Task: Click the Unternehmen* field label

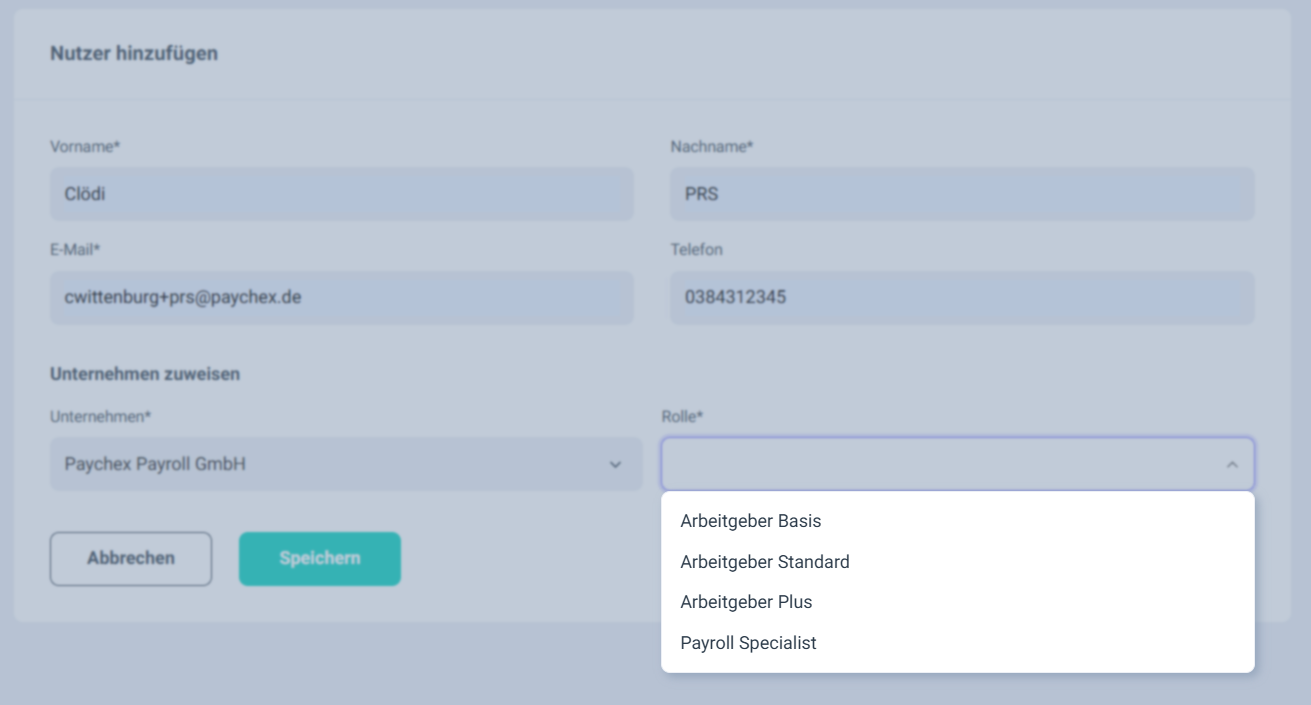Action: tap(100, 416)
